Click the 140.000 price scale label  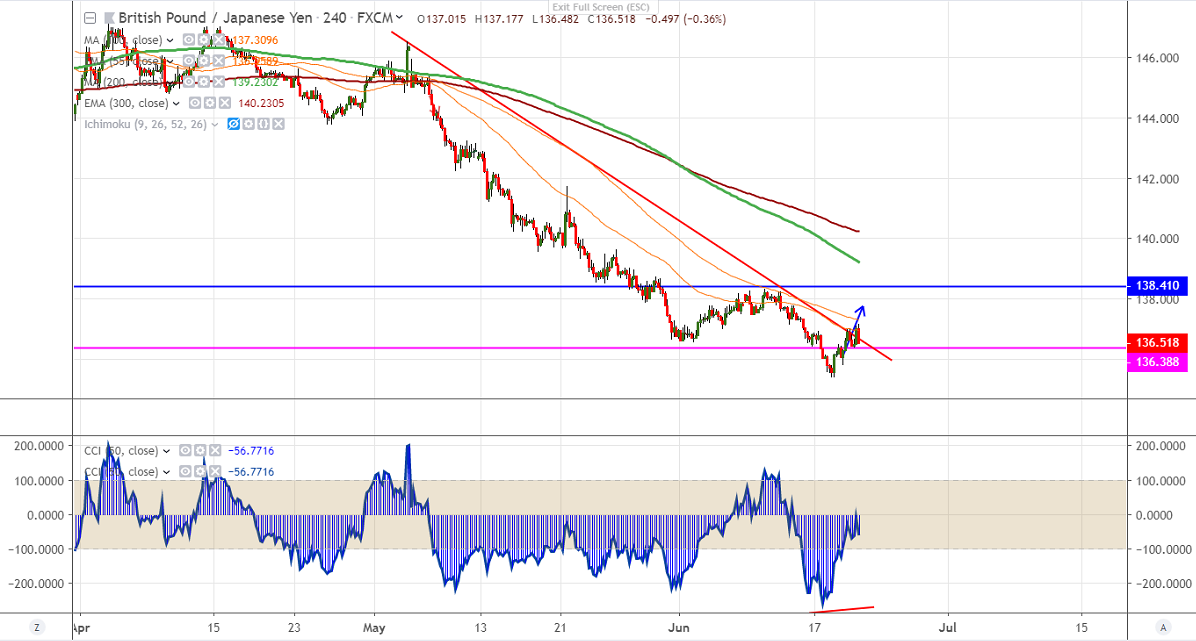coord(1157,239)
